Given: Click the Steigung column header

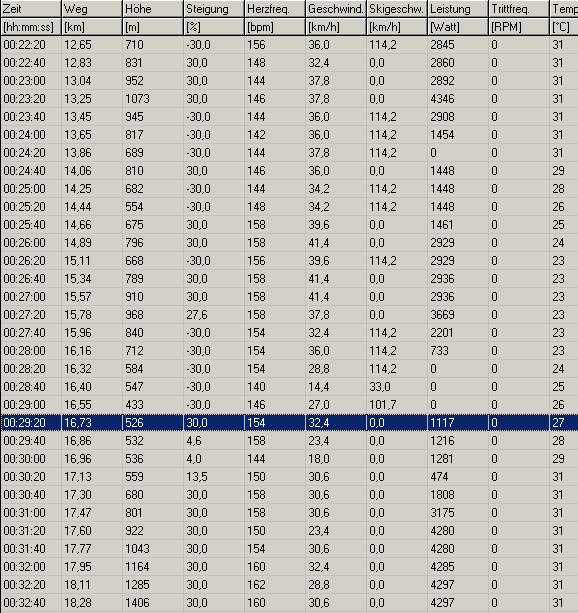Looking at the screenshot, I should pos(214,9).
